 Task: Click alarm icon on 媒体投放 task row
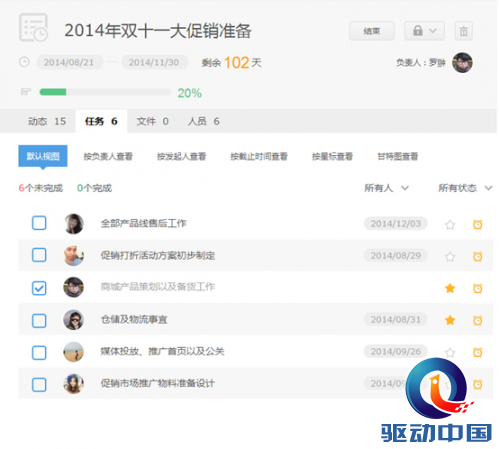478,352
